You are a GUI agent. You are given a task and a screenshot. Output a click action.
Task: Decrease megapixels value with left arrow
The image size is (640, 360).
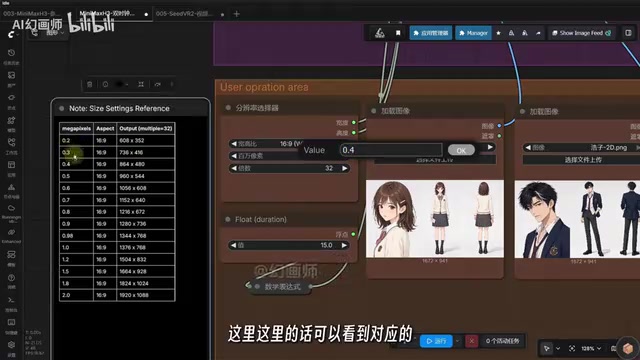click(234, 156)
